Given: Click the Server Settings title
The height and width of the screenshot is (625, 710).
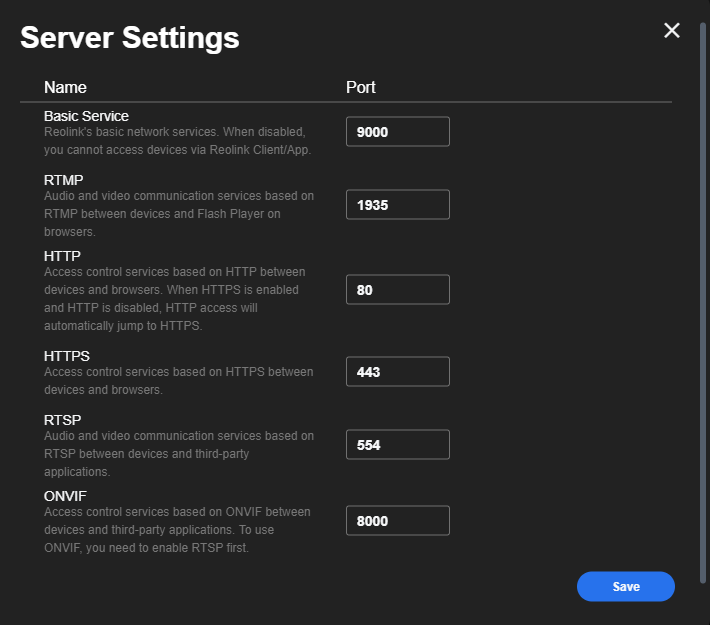Looking at the screenshot, I should [130, 38].
